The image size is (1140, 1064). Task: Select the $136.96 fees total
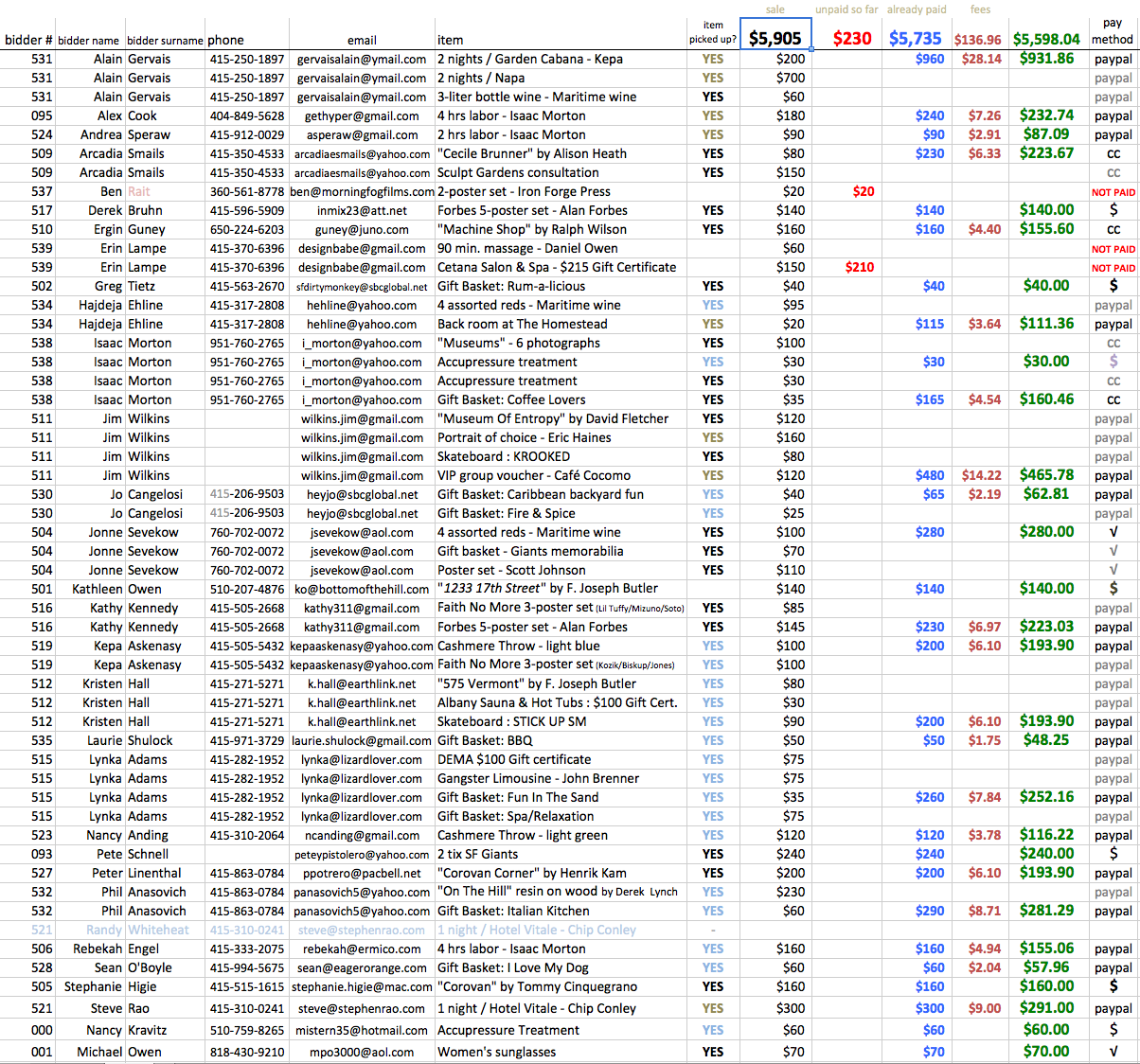pyautogui.click(x=977, y=40)
